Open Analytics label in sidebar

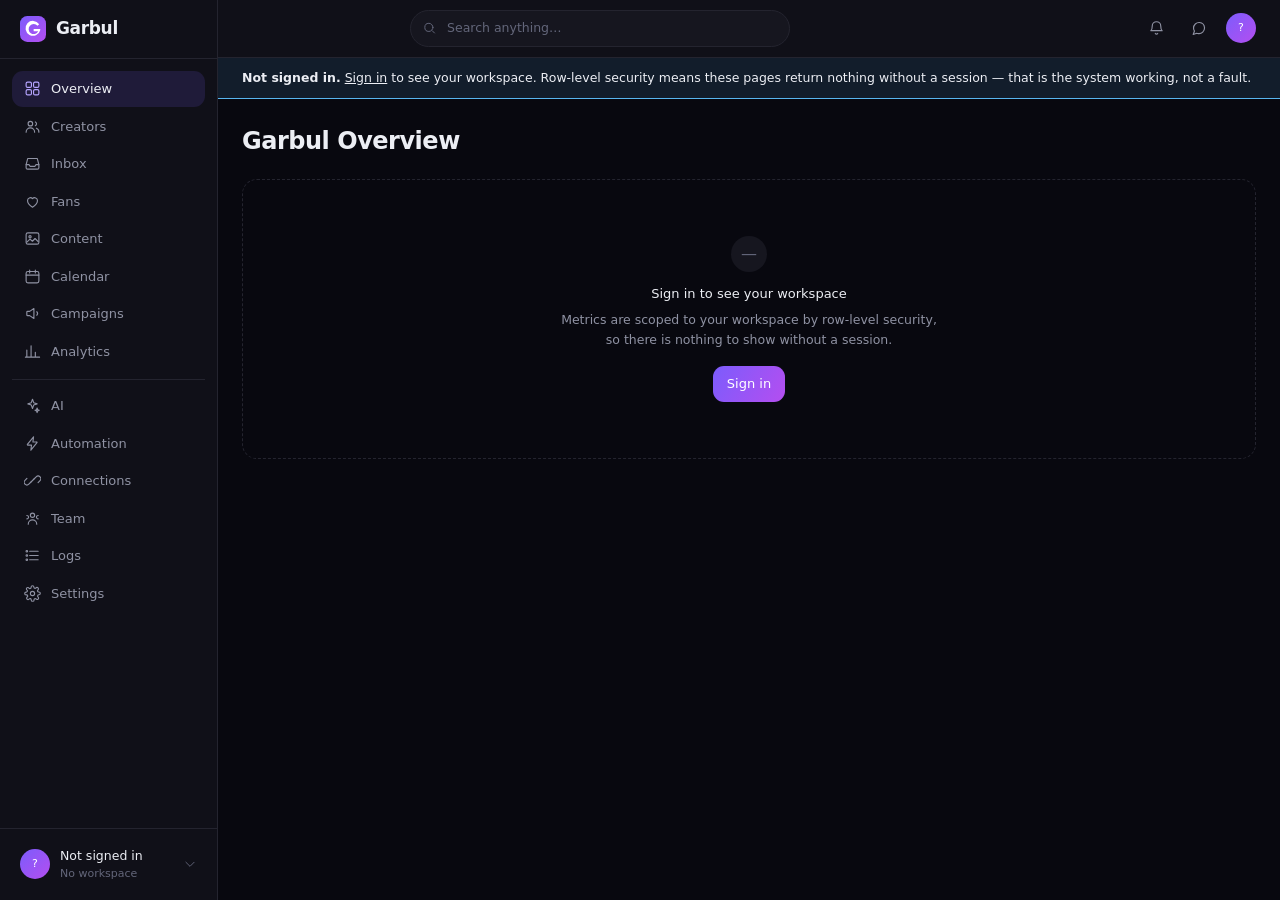pyautogui.click(x=80, y=352)
